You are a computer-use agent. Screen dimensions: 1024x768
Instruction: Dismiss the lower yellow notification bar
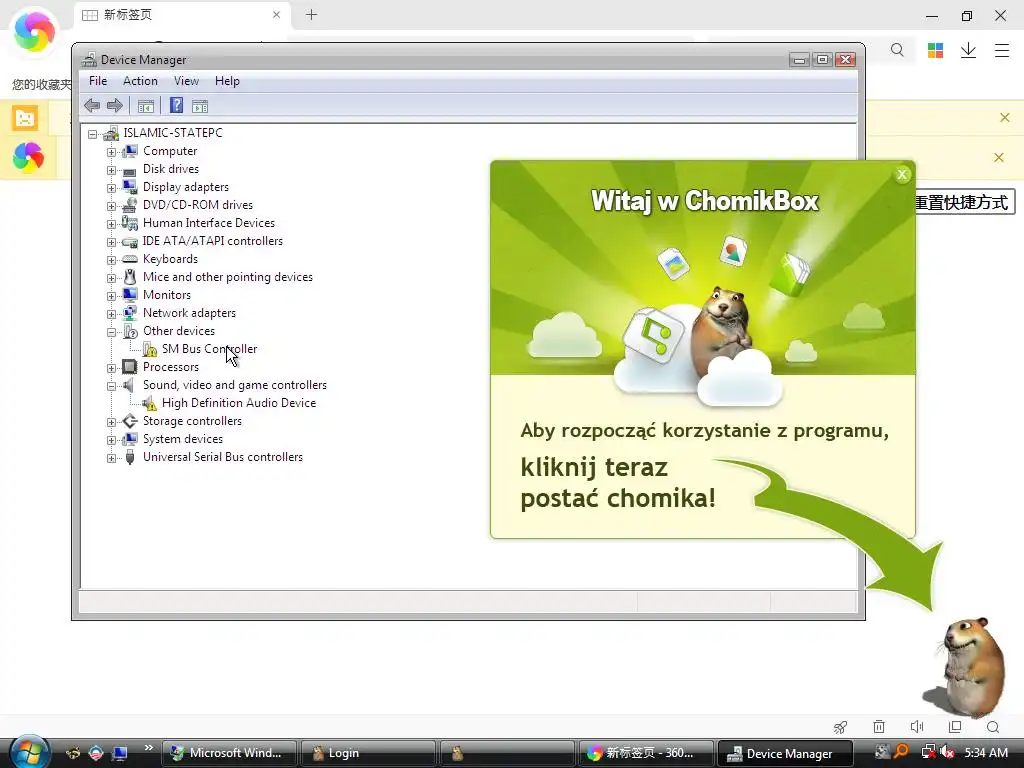click(999, 157)
